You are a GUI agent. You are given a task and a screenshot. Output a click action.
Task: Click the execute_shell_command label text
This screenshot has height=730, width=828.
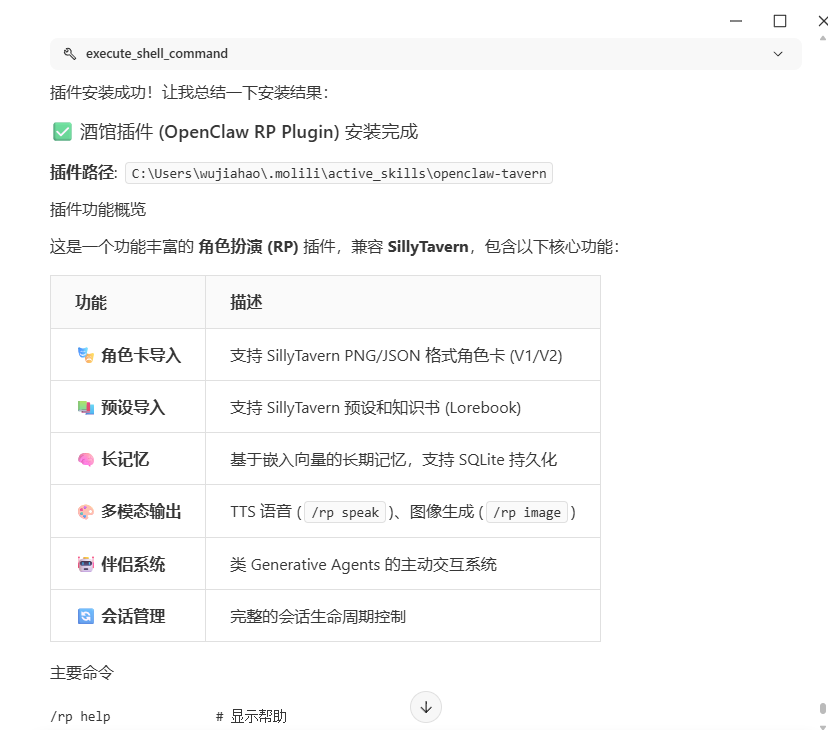coord(157,54)
